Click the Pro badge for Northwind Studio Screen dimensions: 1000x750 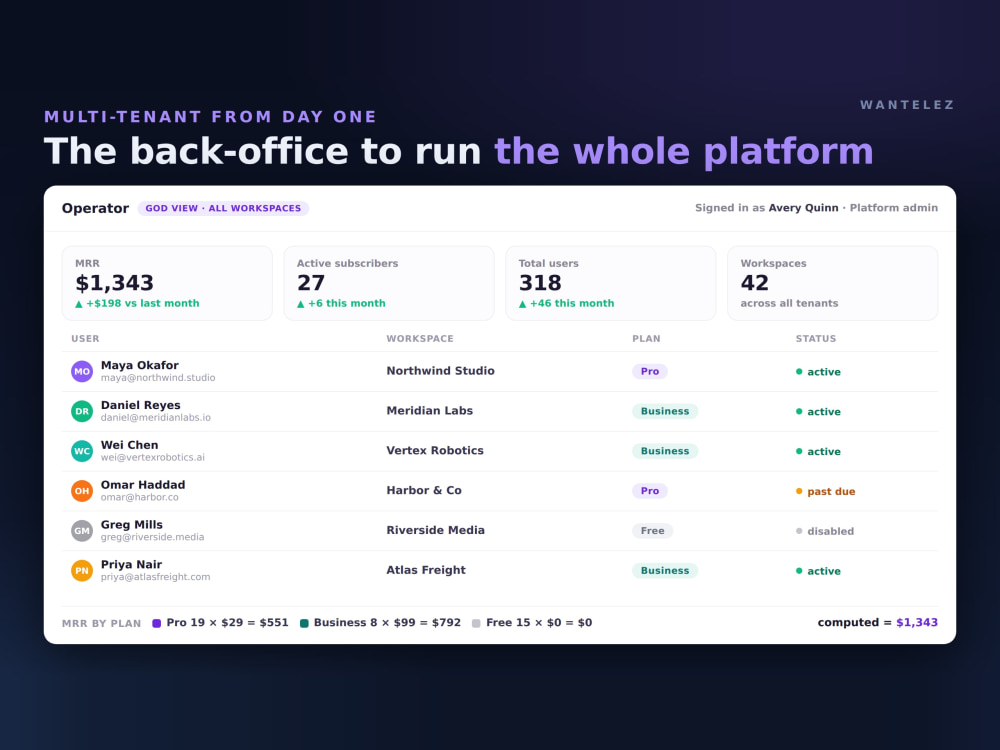pos(650,371)
